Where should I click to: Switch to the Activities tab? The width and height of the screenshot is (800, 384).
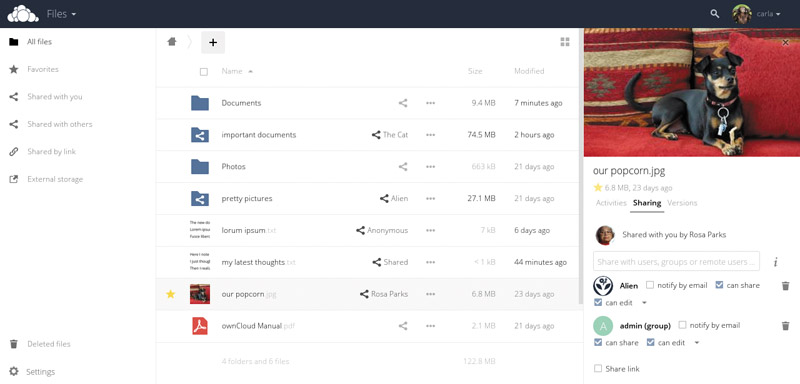pyautogui.click(x=611, y=203)
